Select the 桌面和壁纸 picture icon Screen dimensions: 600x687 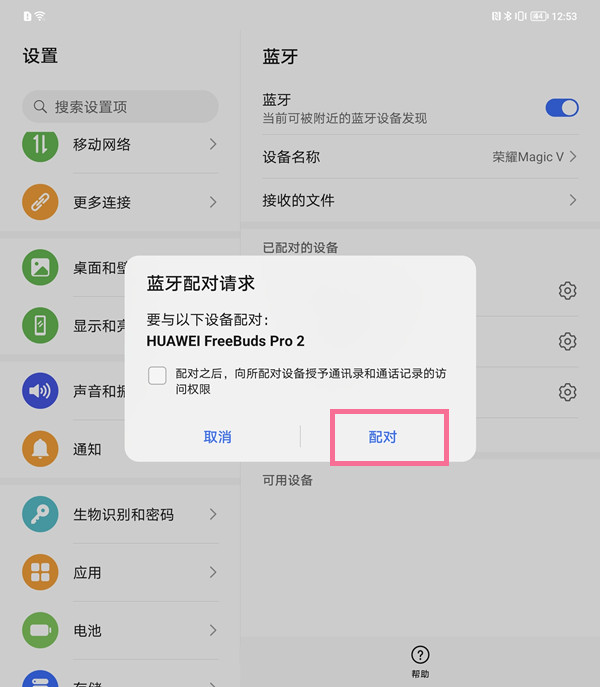40,267
